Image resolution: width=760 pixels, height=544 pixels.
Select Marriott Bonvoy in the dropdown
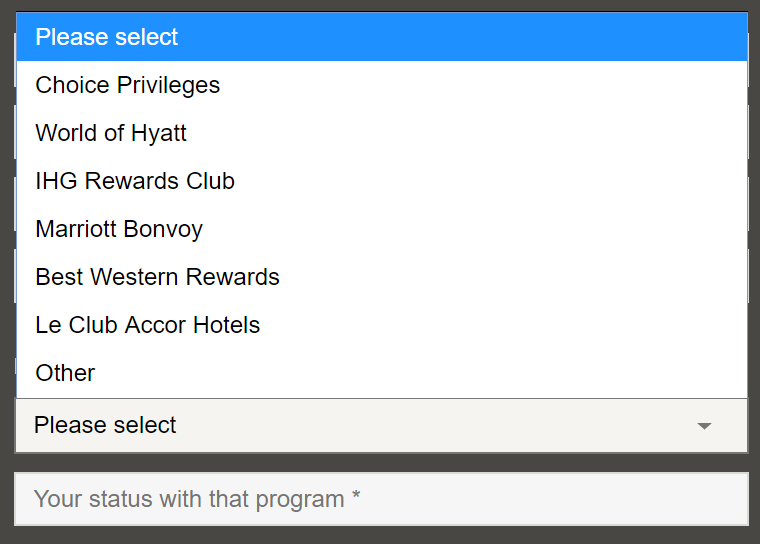(119, 229)
